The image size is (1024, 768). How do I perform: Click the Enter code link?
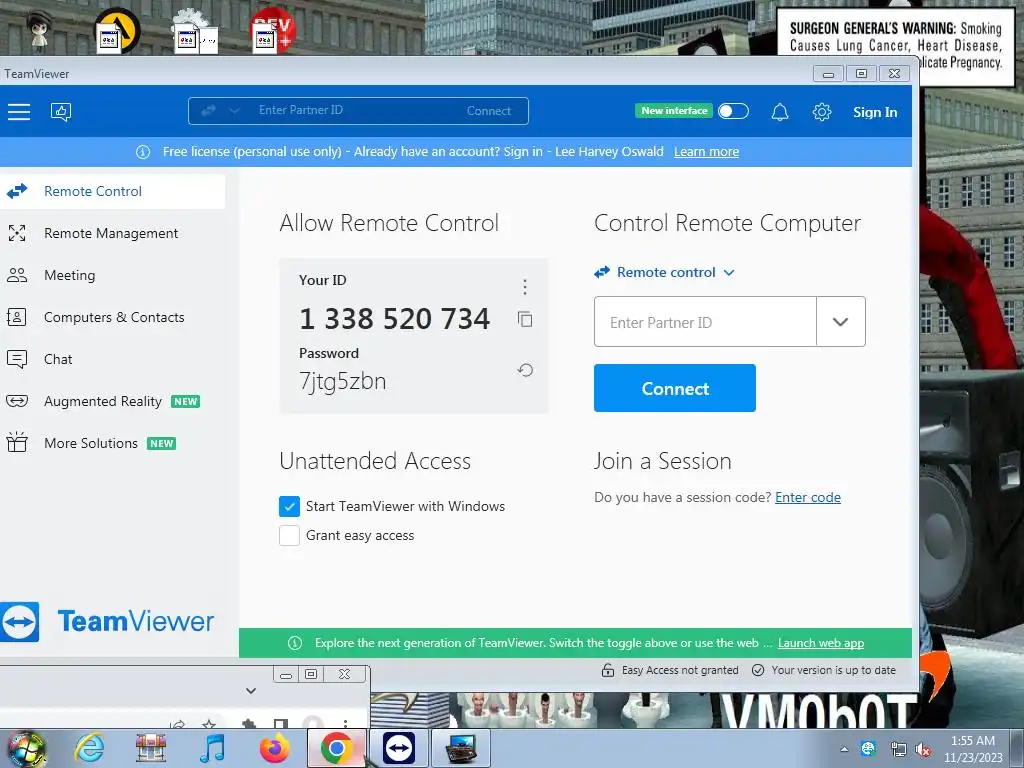tap(808, 498)
